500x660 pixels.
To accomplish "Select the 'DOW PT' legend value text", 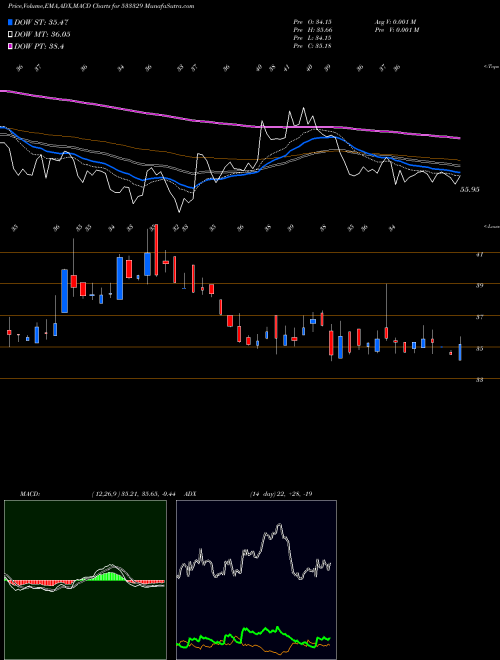I will click(x=39, y=46).
